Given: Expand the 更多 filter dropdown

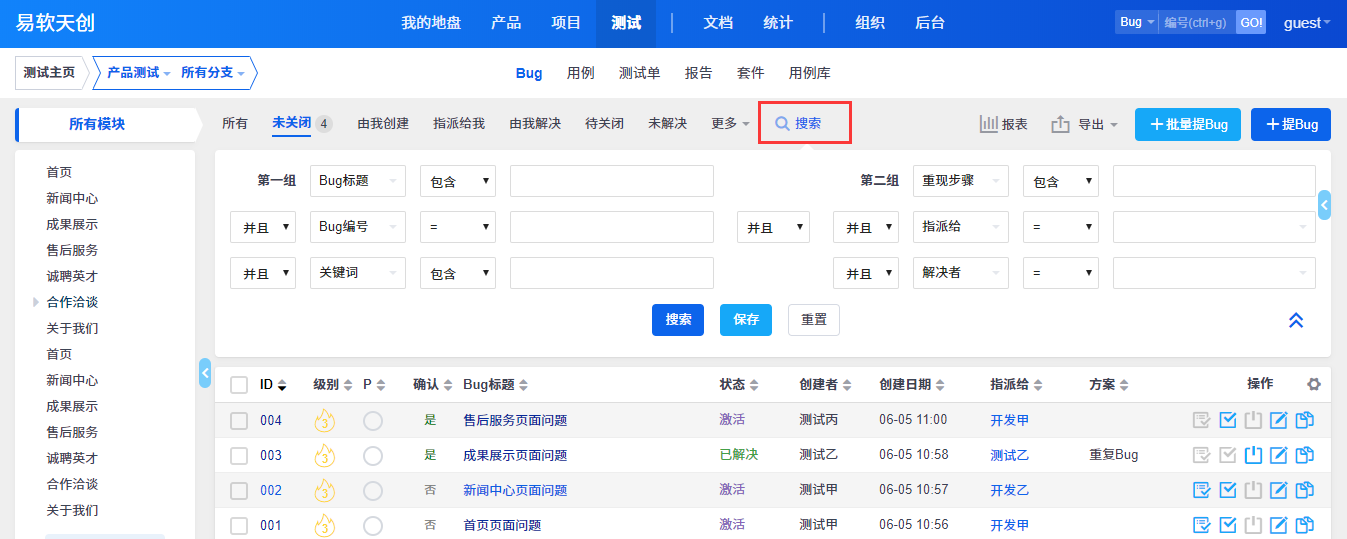Looking at the screenshot, I should pyautogui.click(x=730, y=123).
